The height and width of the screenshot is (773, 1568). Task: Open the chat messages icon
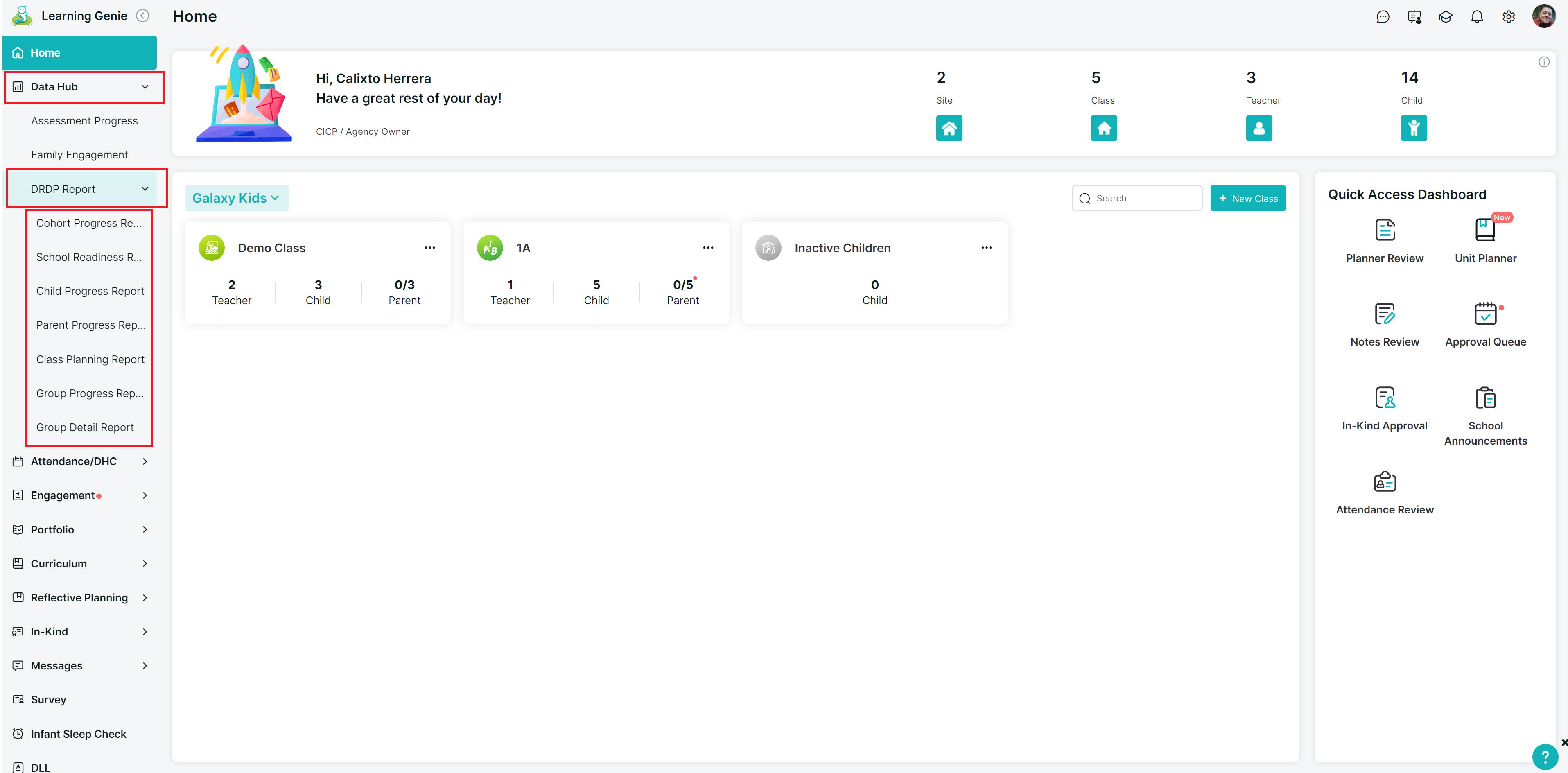tap(1383, 16)
